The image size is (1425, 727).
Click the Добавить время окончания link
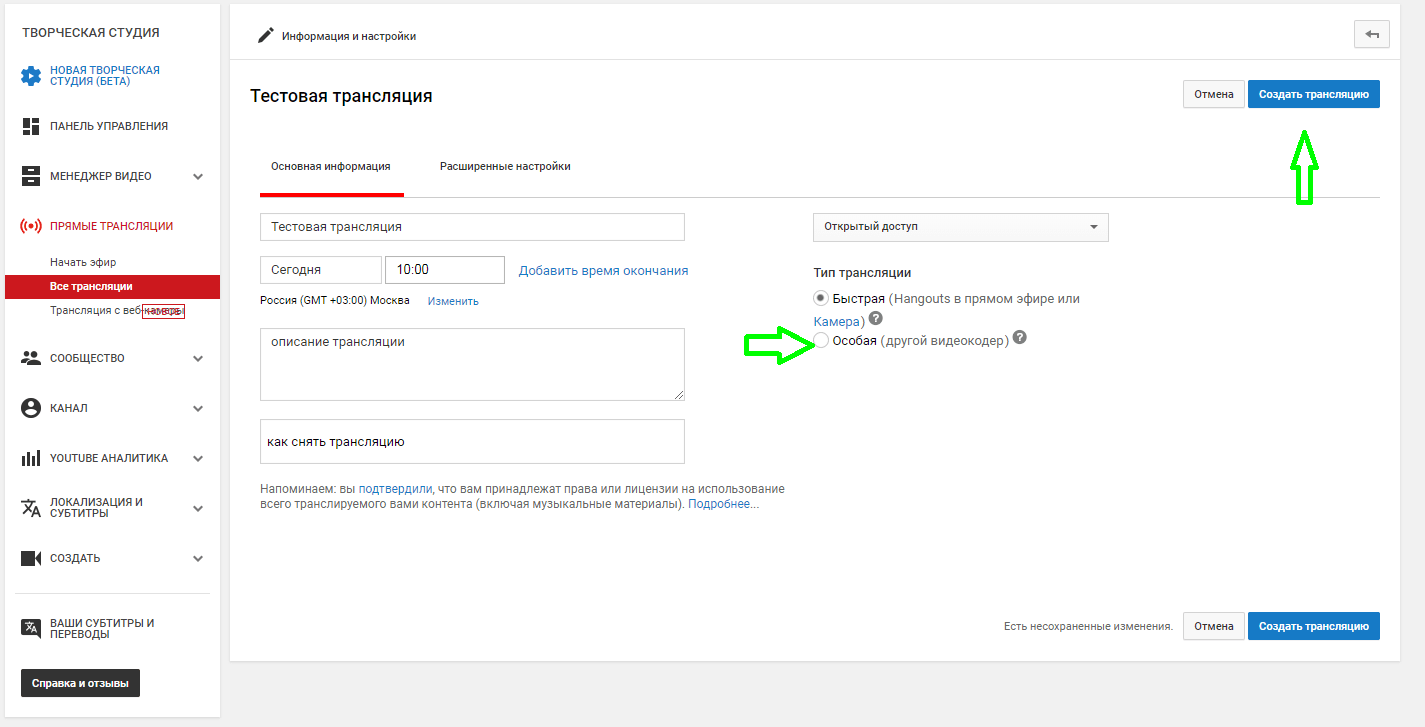pyautogui.click(x=603, y=271)
